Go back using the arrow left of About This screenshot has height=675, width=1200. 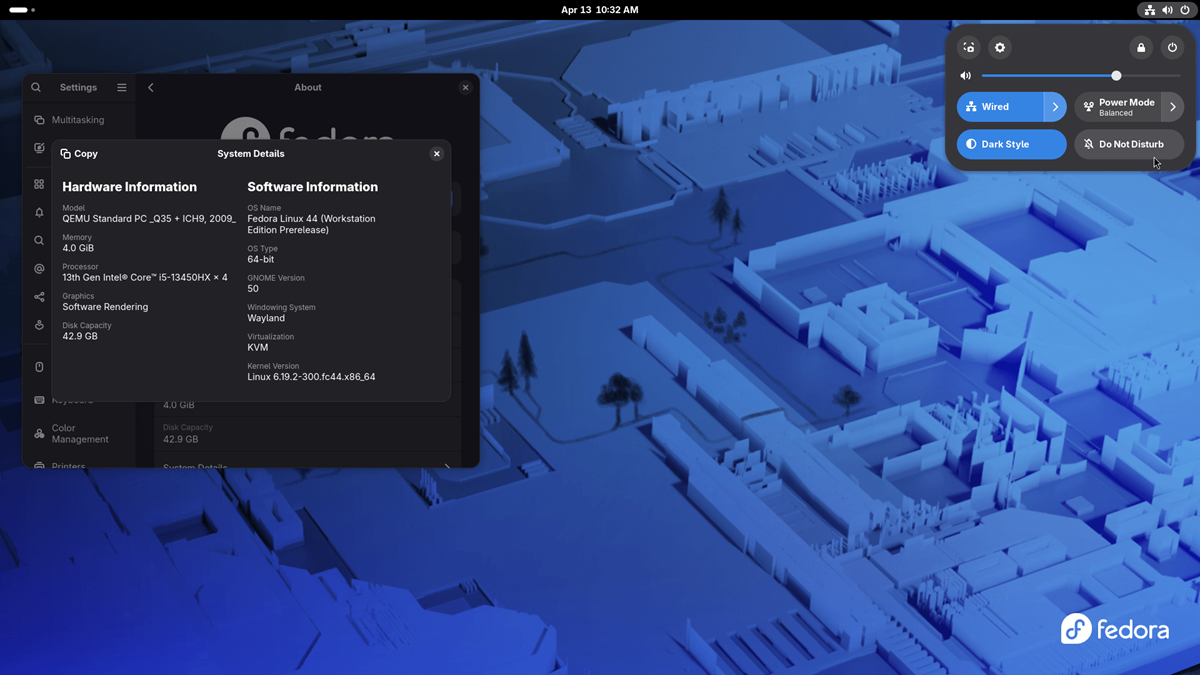[151, 88]
